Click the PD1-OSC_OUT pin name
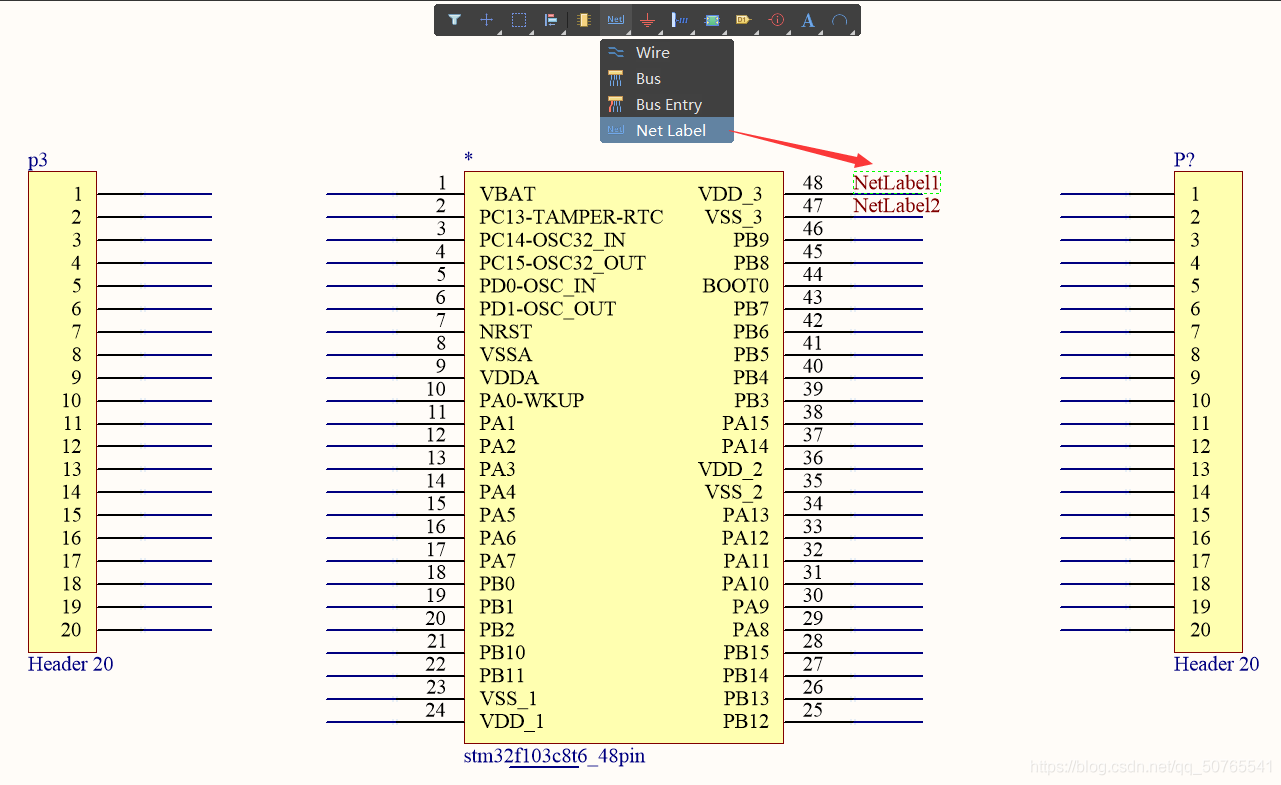The image size is (1281, 785). click(547, 310)
